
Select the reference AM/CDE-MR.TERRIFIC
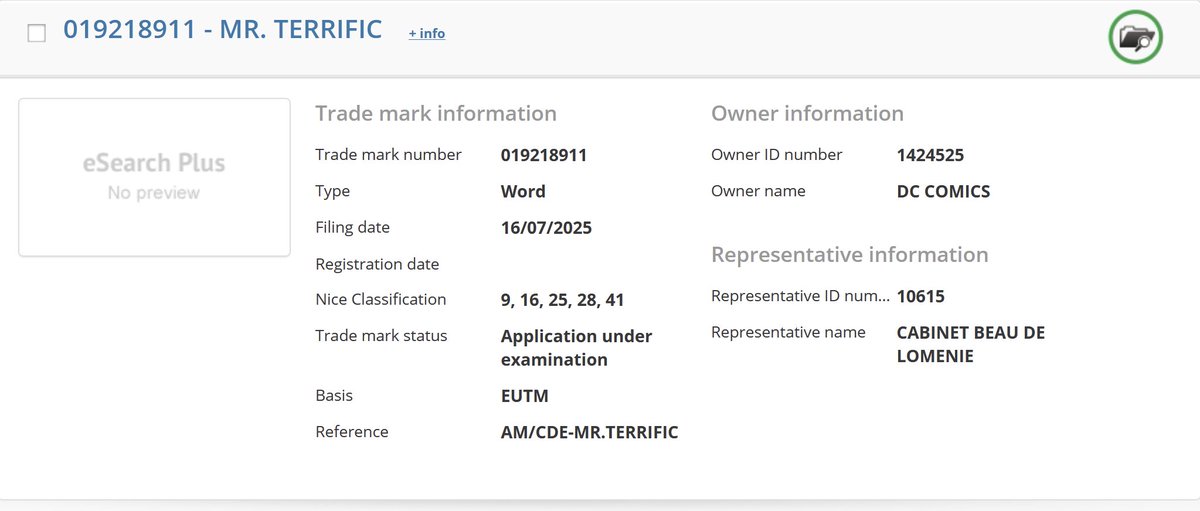[x=590, y=432]
